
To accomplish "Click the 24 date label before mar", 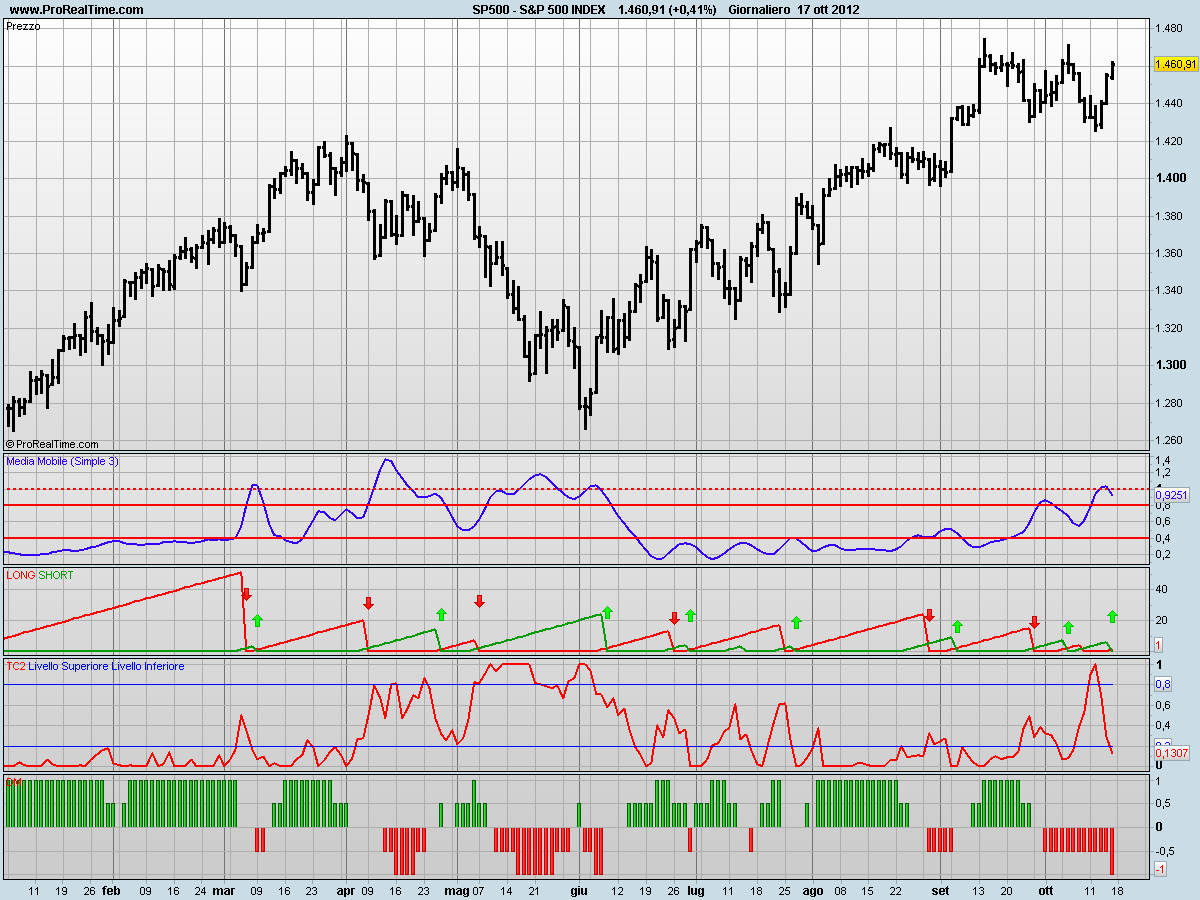I will tap(199, 889).
